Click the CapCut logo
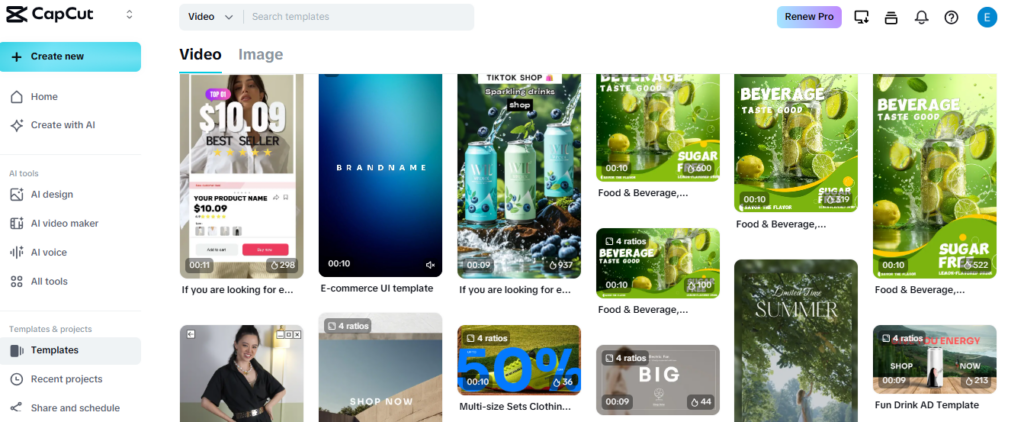Viewport: 1024px width, 422px height. pos(50,14)
